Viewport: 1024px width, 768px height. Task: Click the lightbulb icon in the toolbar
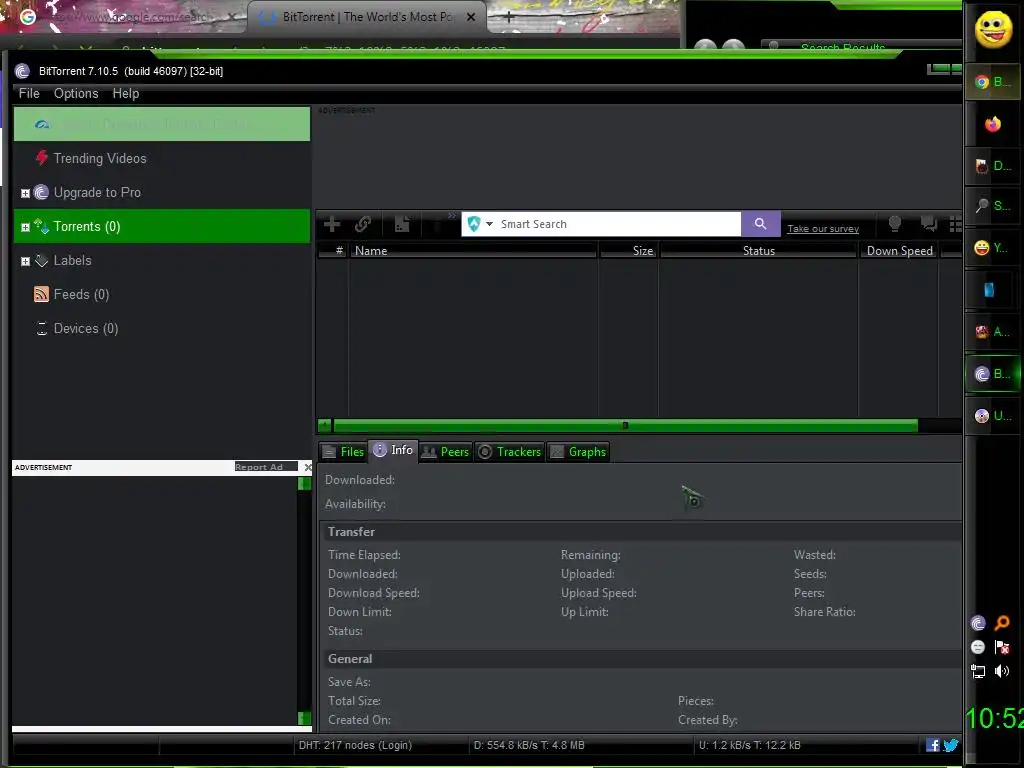895,224
